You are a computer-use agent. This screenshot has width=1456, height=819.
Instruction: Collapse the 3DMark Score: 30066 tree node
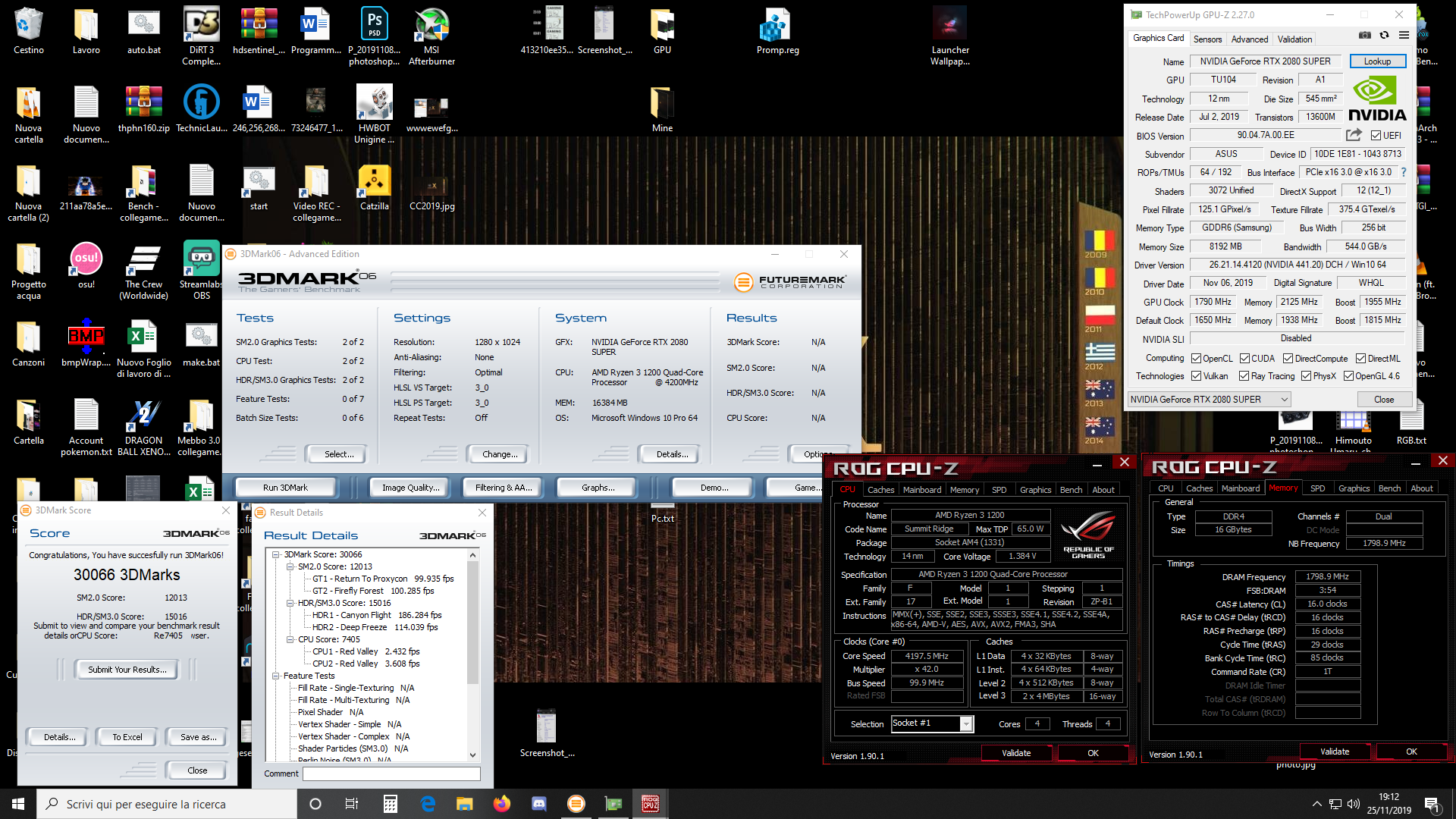tap(276, 554)
